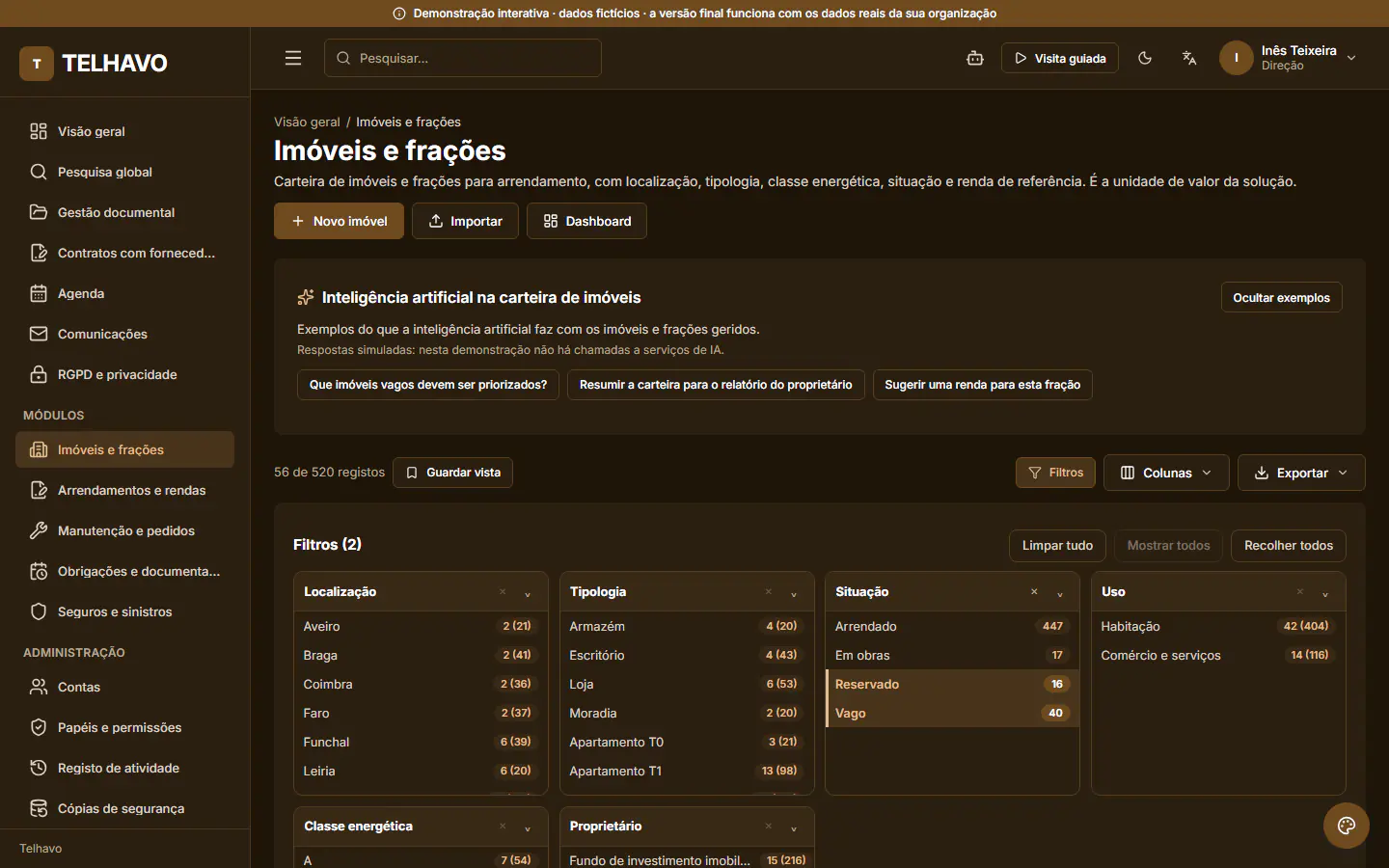This screenshot has width=1389, height=868.
Task: Open the AI assistant robot icon
Action: pyautogui.click(x=975, y=58)
